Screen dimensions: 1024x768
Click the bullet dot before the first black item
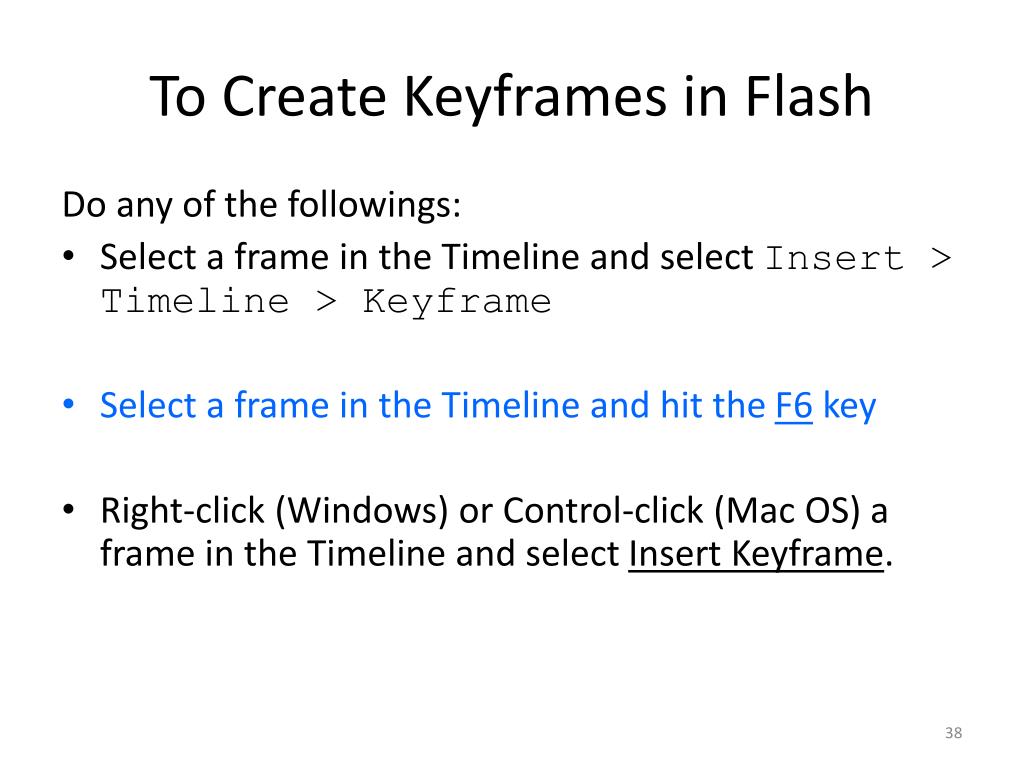(68, 258)
